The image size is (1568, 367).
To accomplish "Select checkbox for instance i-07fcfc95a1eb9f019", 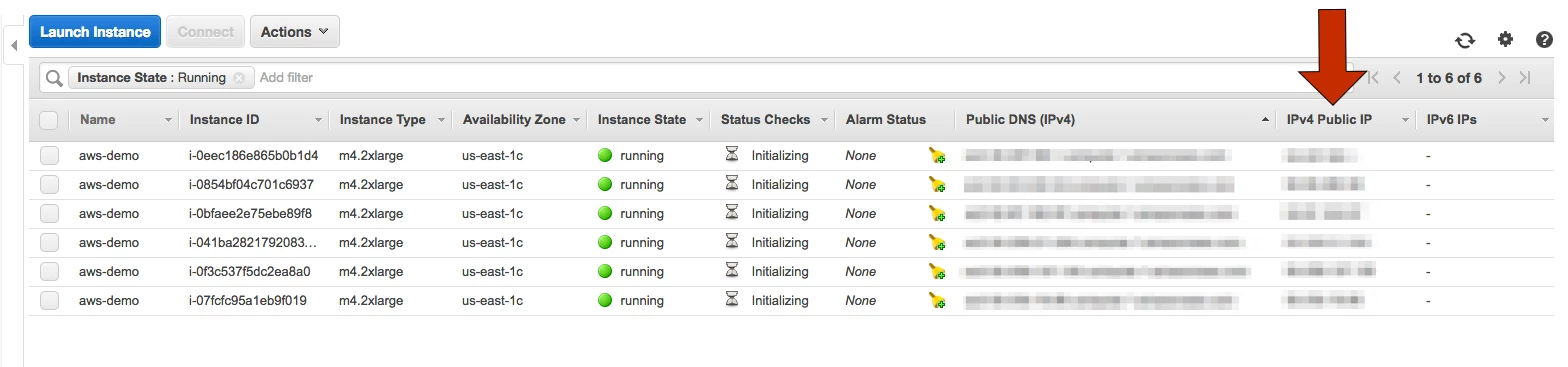I will tap(49, 300).
